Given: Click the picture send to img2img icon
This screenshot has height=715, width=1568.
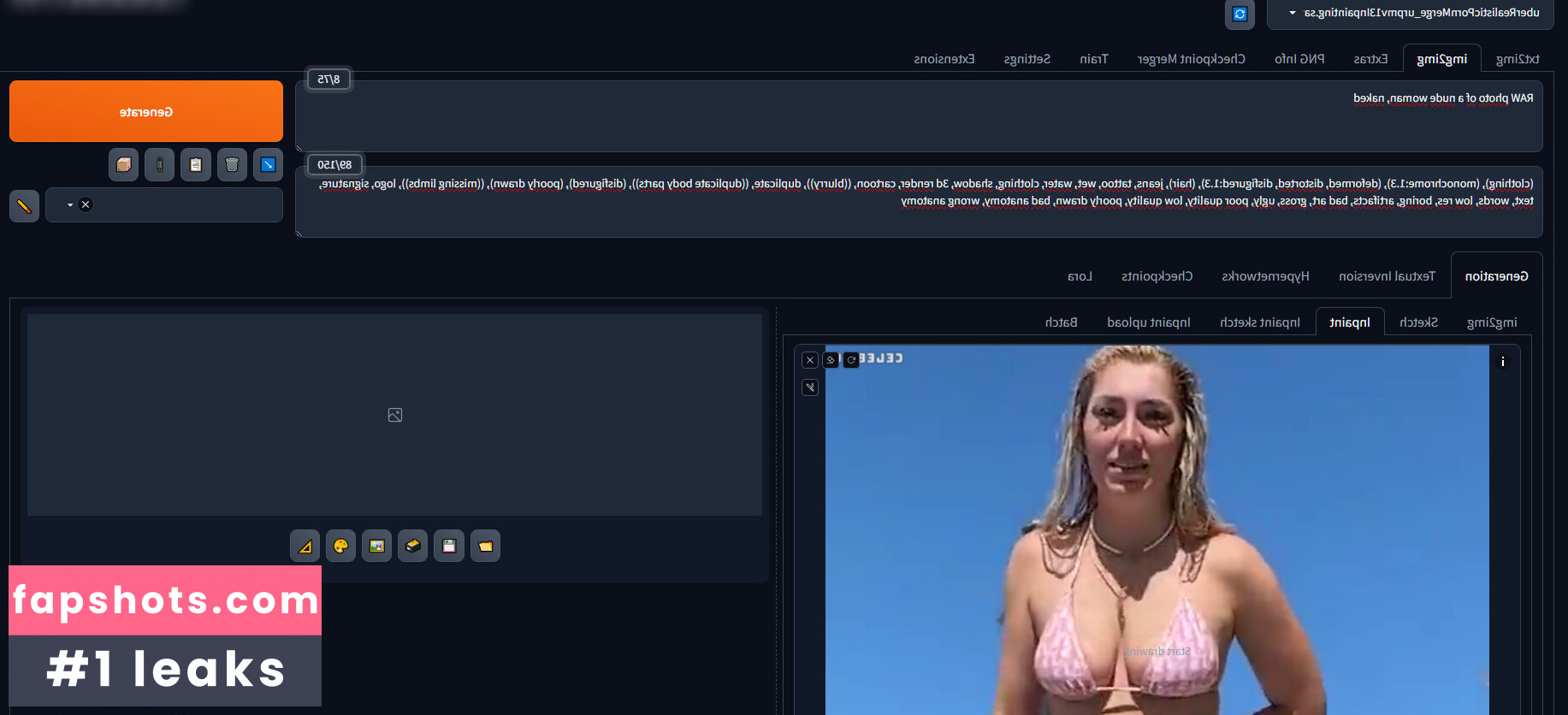Looking at the screenshot, I should click(377, 546).
